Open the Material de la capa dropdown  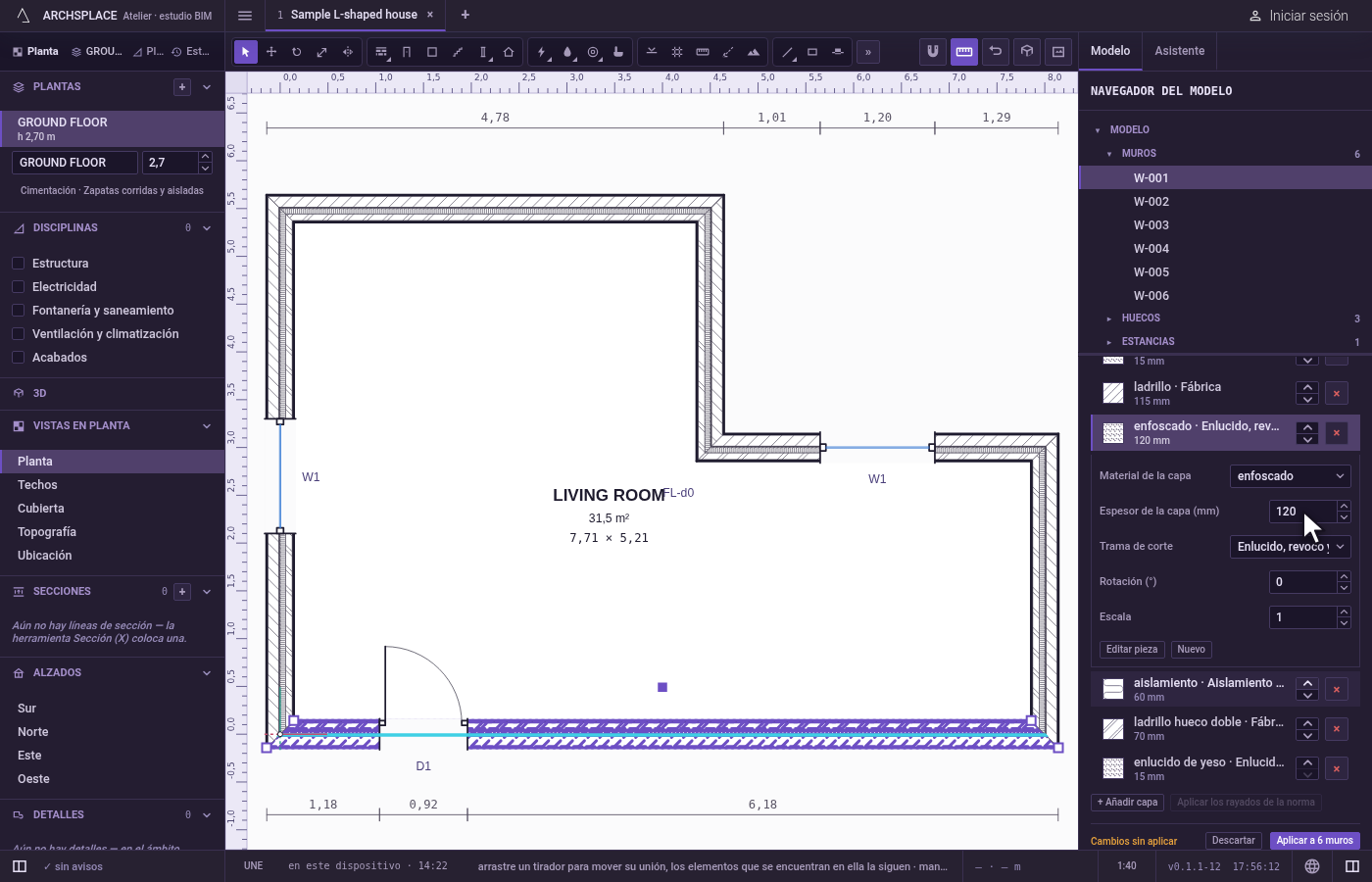coord(1290,476)
